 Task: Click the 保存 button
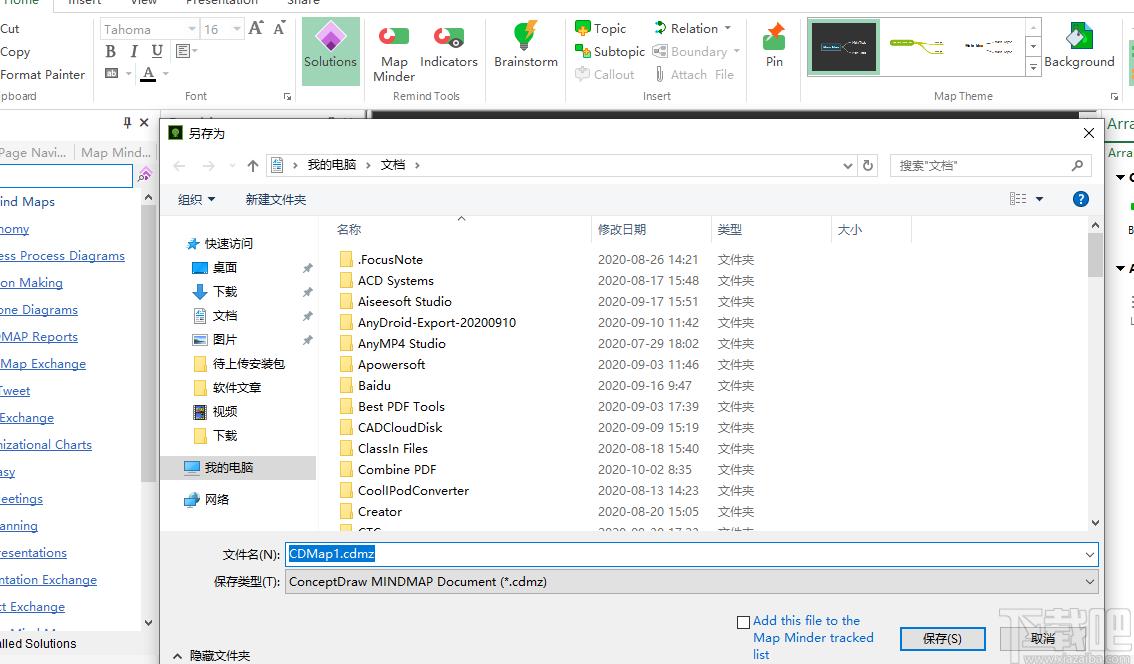click(942, 639)
